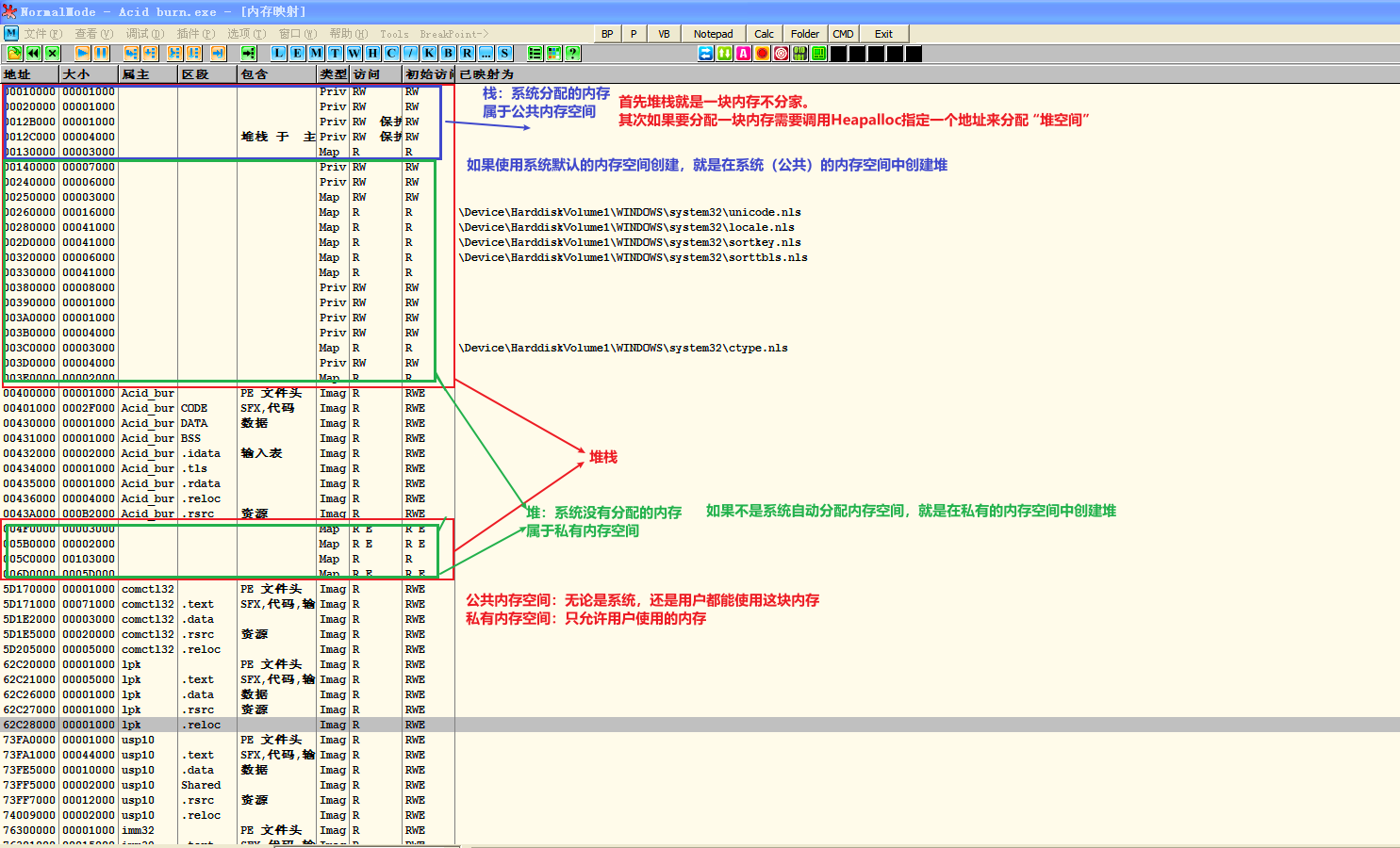Sort by the 属主 column header

pyautogui.click(x=149, y=73)
